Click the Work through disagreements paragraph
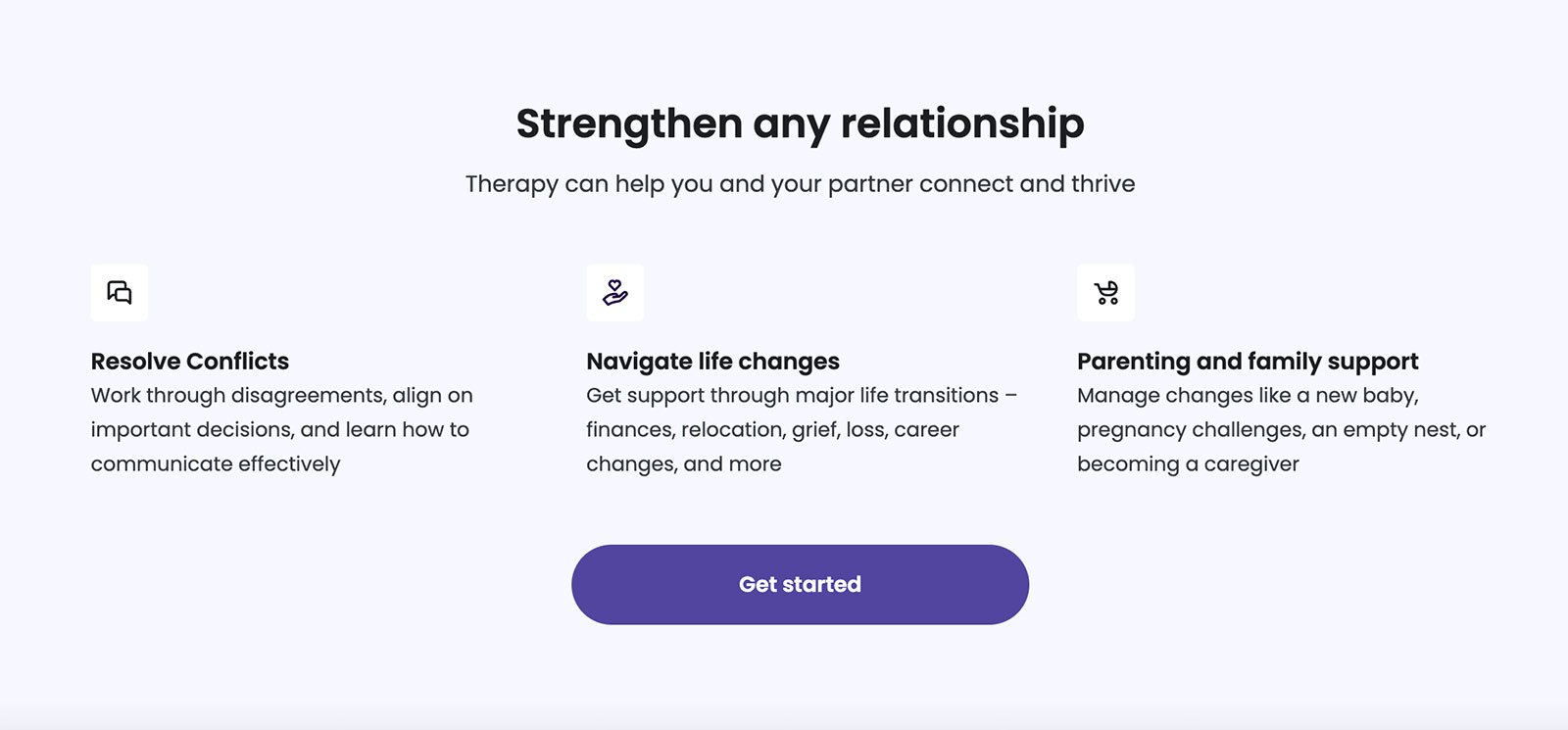 pos(282,429)
